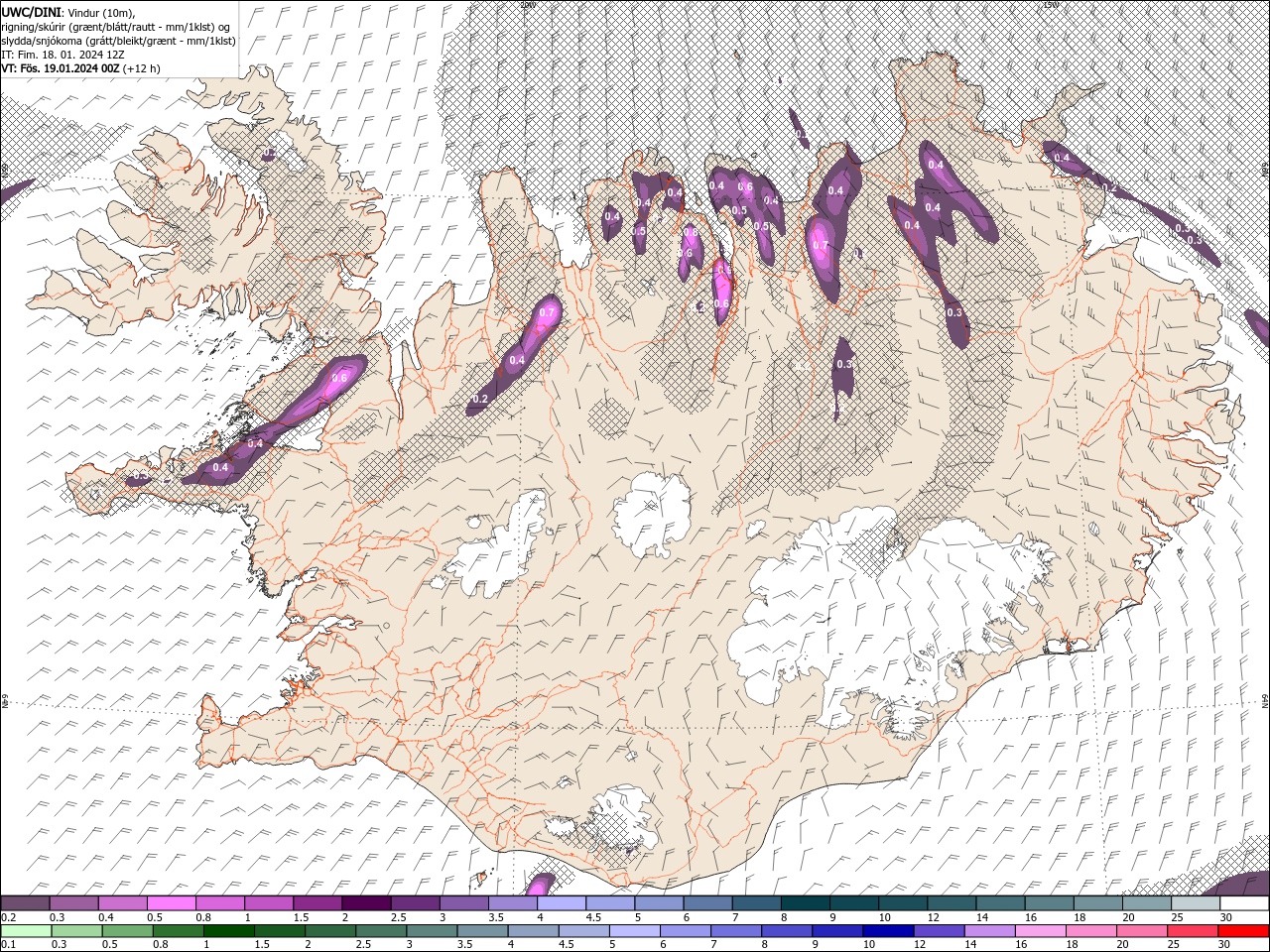This screenshot has width=1270, height=952.
Task: Click the '0.2' label in the snow legend row
Action: pyautogui.click(x=8, y=917)
